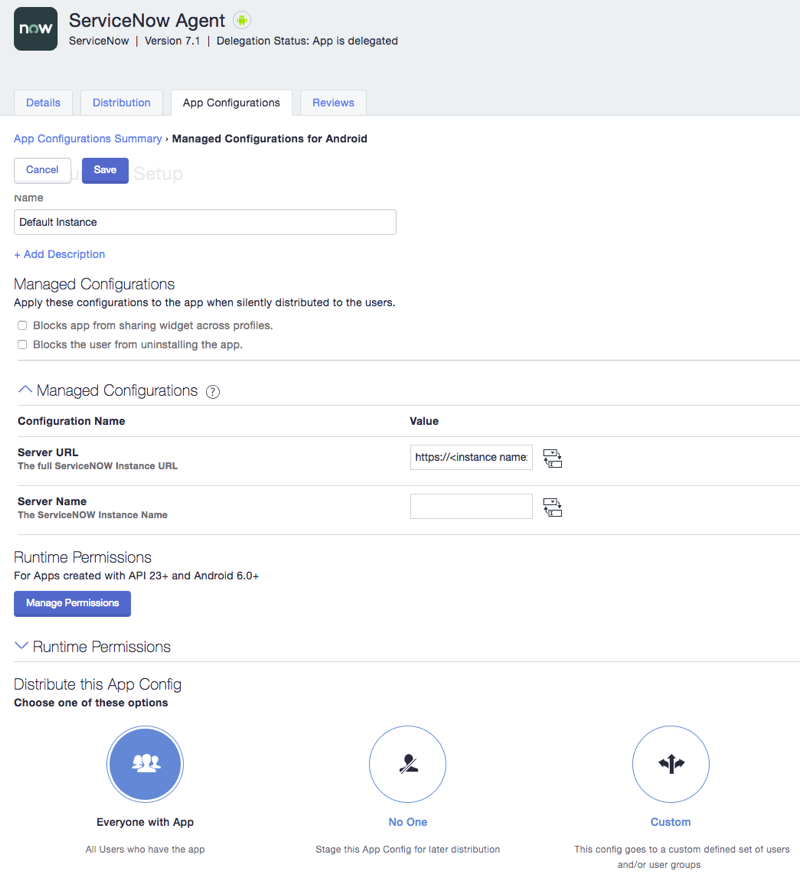The height and width of the screenshot is (891, 800).
Task: Click the ServiceNow app logo icon
Action: pos(36,29)
